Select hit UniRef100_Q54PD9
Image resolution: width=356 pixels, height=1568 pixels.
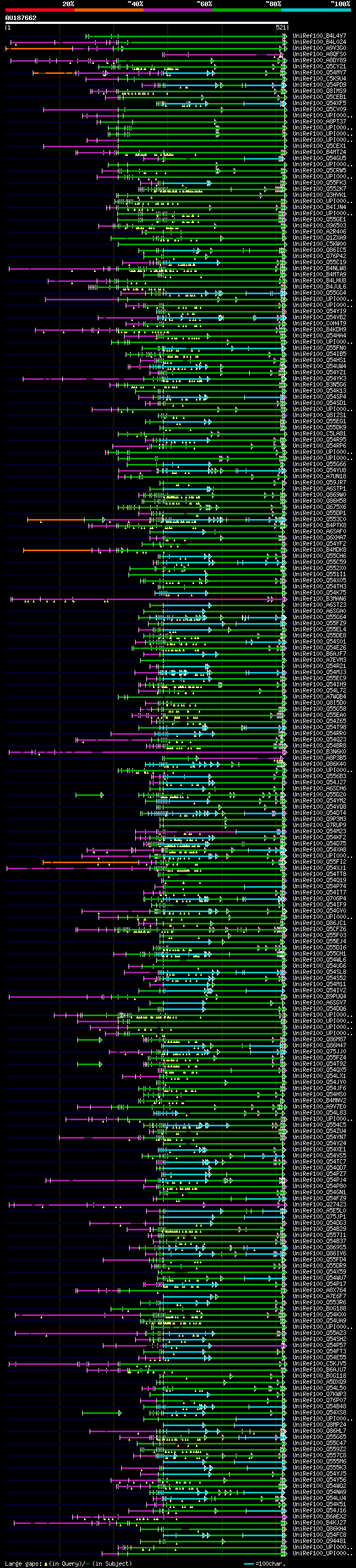coord(319,85)
